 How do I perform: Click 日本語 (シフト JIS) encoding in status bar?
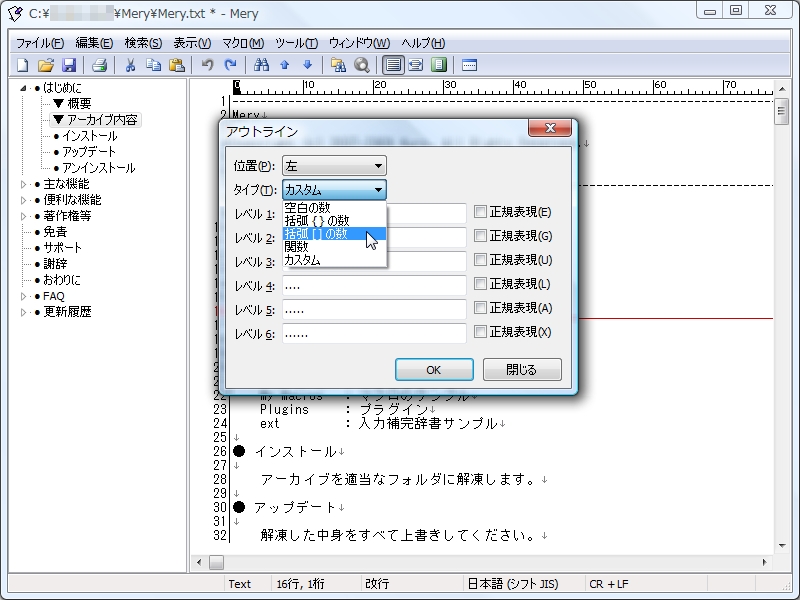coord(513,584)
